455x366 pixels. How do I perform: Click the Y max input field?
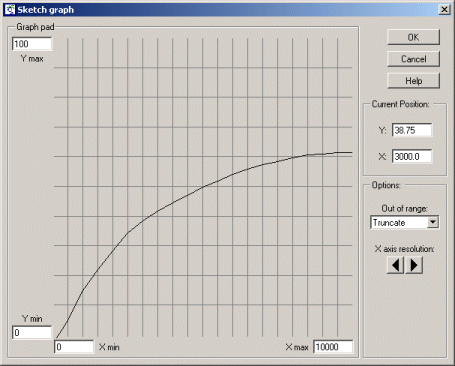32,44
